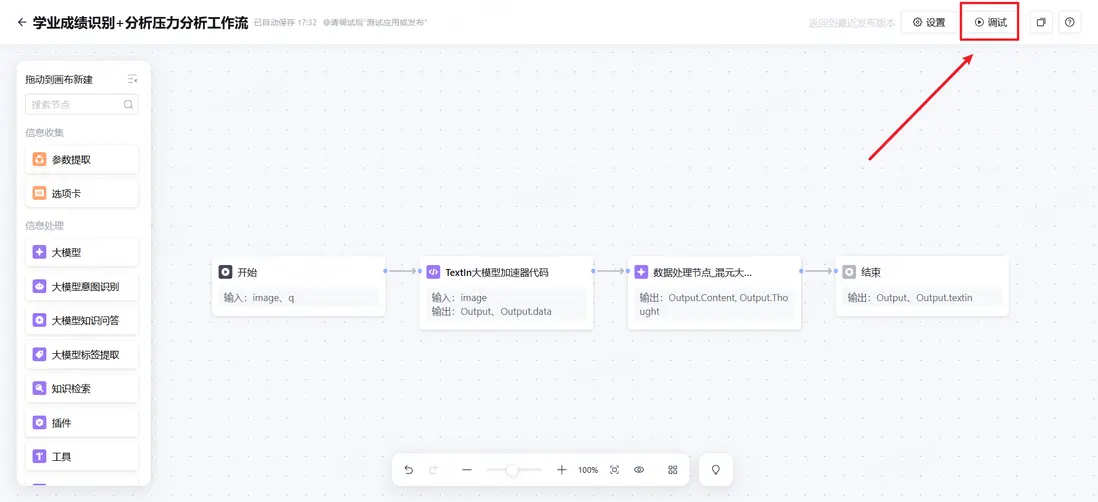Adjust the canvas zoom slider handle

tap(512, 470)
